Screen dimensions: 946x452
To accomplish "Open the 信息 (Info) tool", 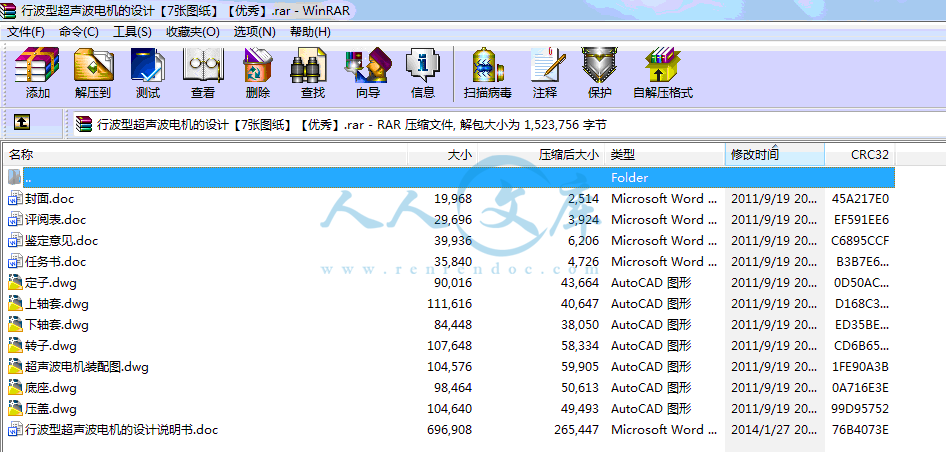I will tap(422, 65).
